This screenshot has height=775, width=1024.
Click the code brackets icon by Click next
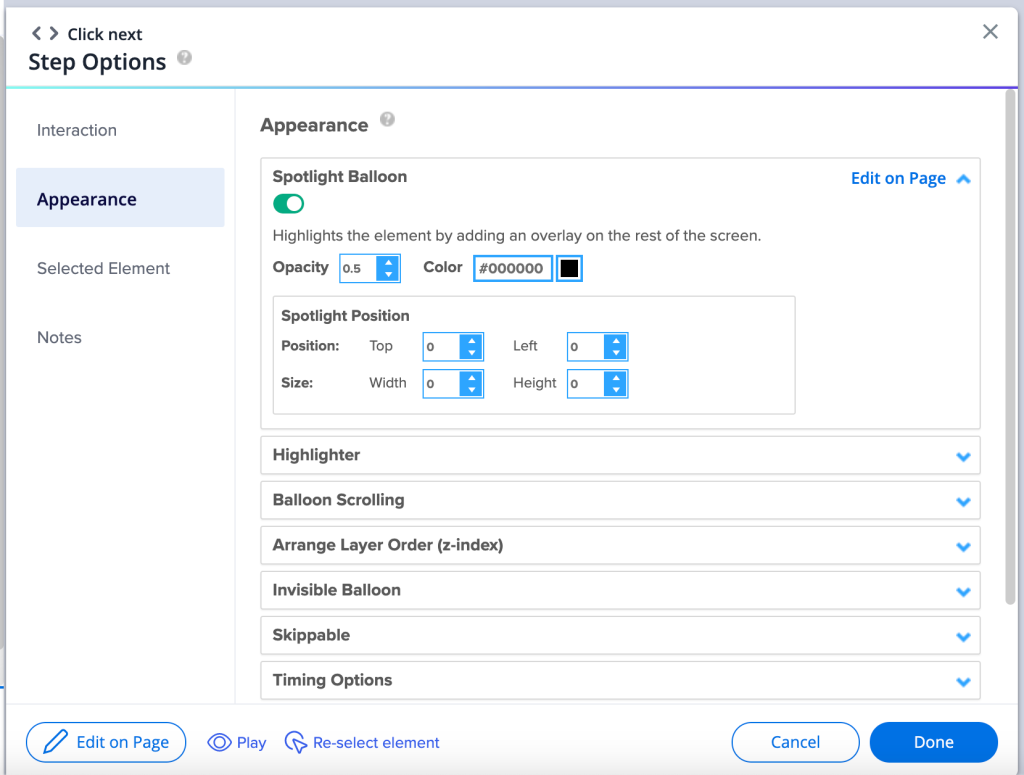(x=45, y=34)
